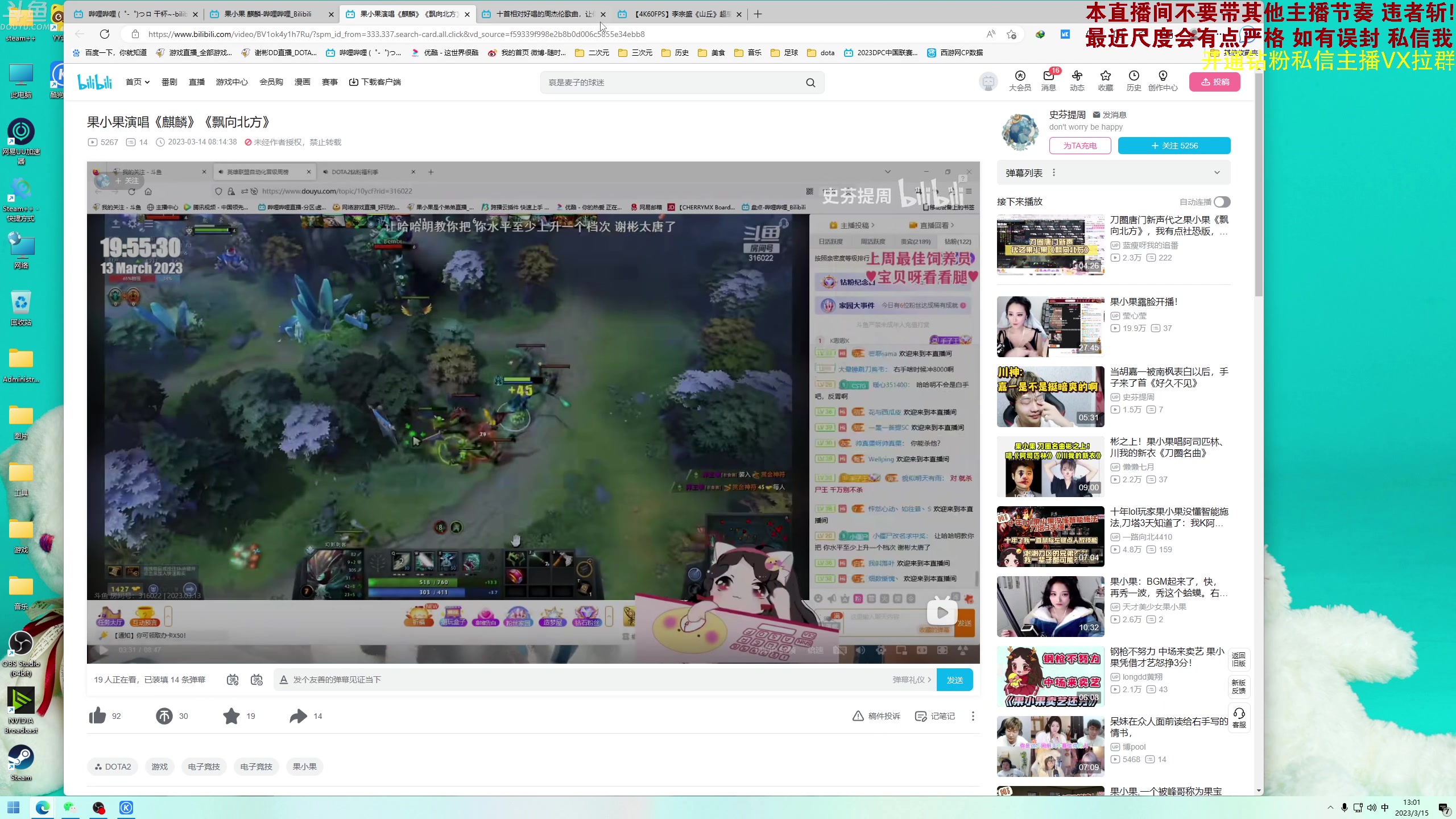Open 客服 customer service headset icon
The height and width of the screenshot is (819, 1456).
[x=1239, y=717]
